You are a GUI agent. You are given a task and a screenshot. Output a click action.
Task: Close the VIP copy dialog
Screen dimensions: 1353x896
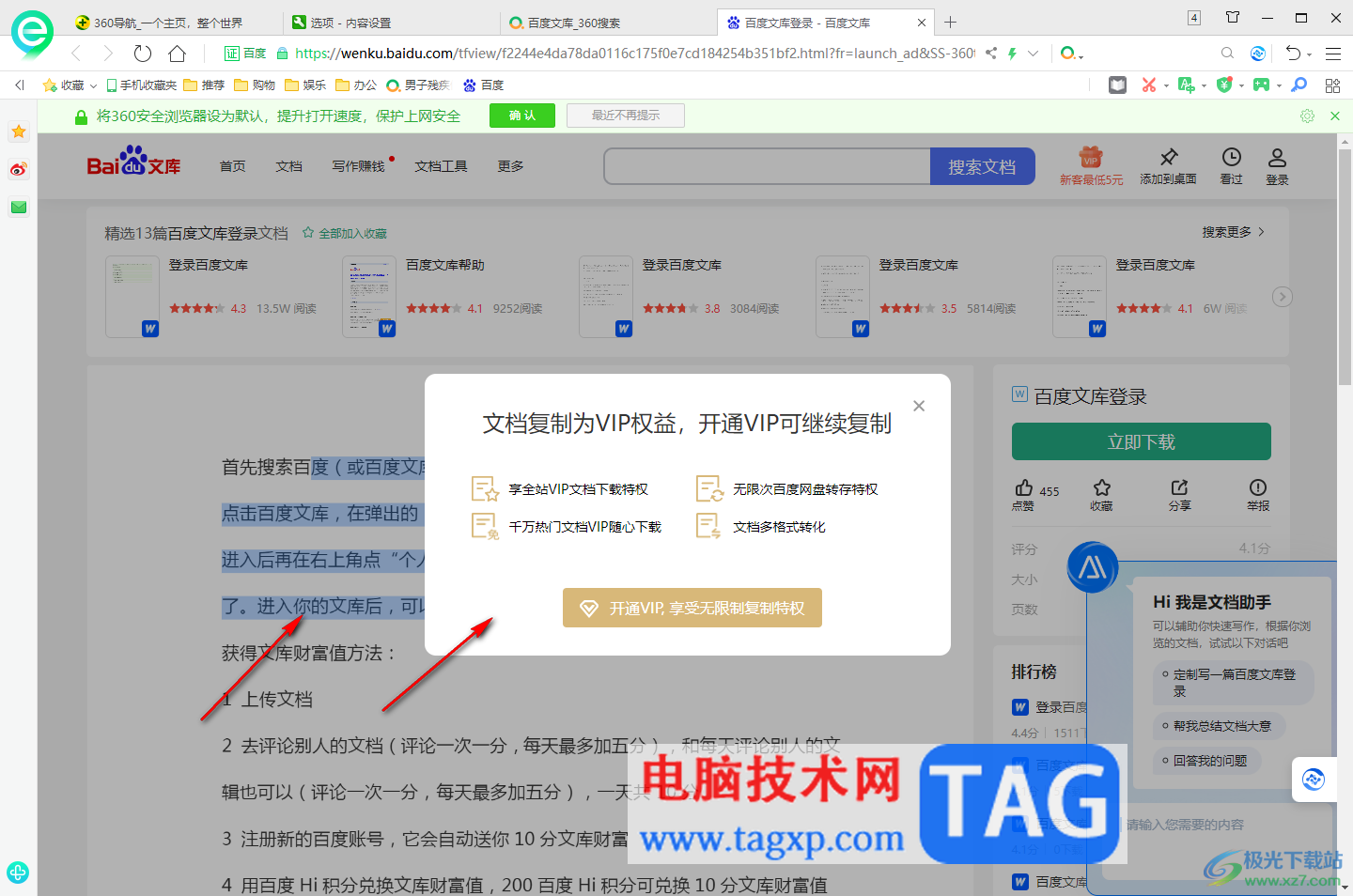pos(919,406)
